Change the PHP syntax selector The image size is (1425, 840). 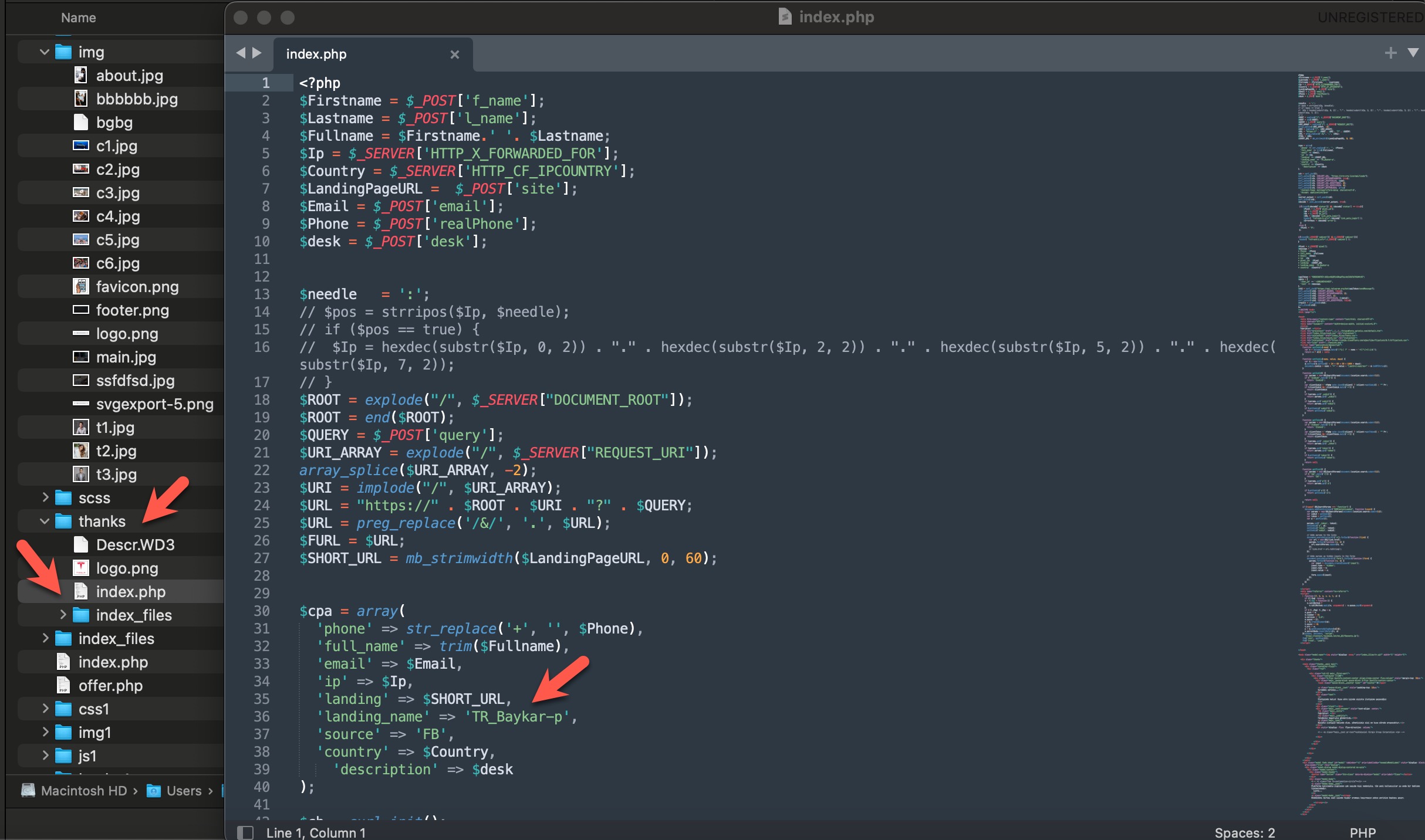[1362, 832]
